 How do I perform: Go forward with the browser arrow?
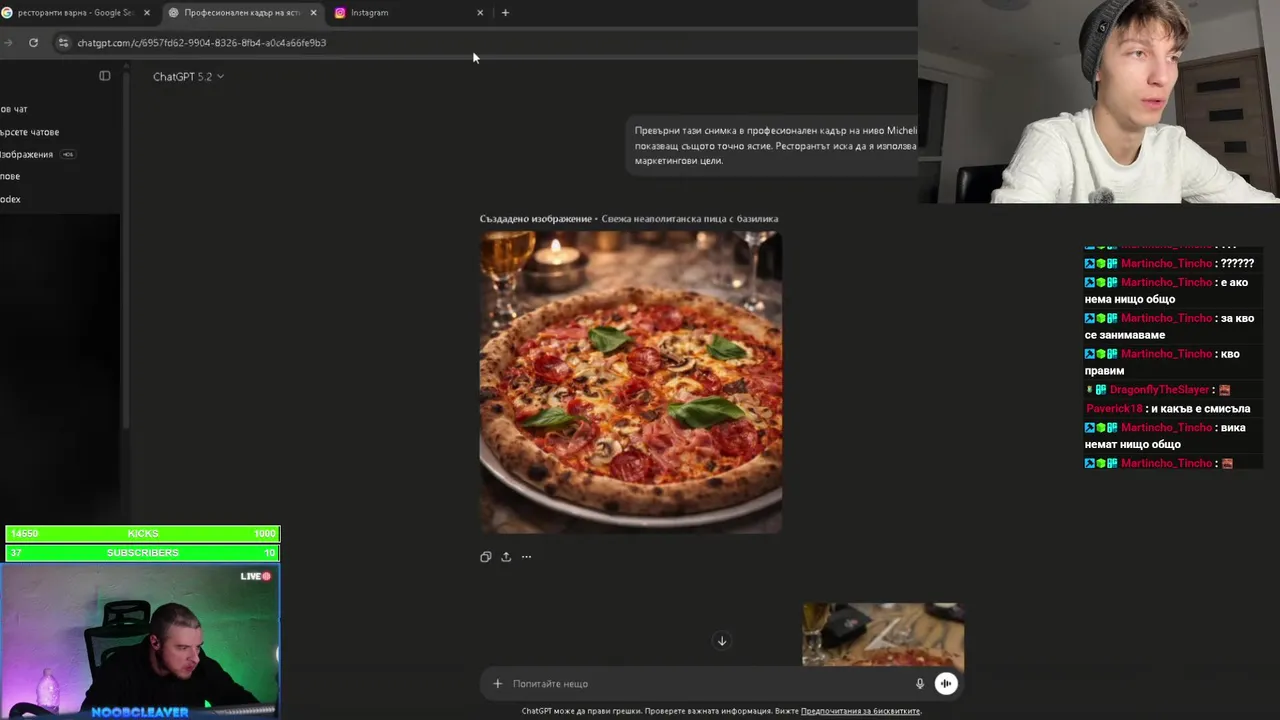pyautogui.click(x=8, y=43)
